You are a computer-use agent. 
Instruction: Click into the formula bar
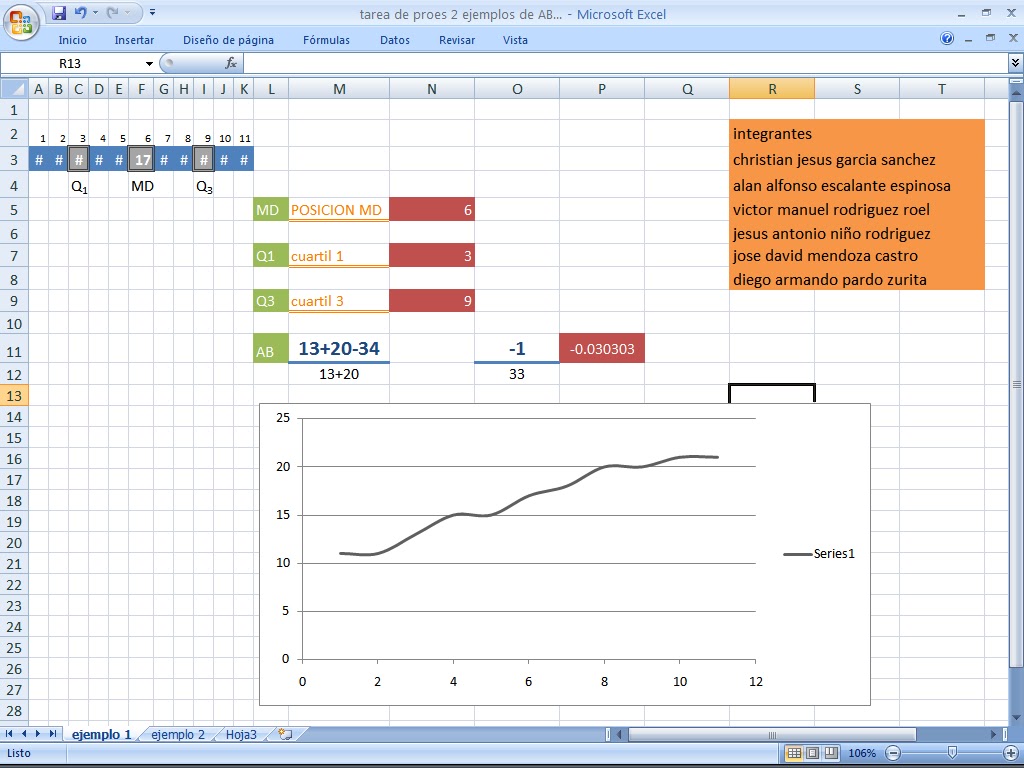click(626, 63)
